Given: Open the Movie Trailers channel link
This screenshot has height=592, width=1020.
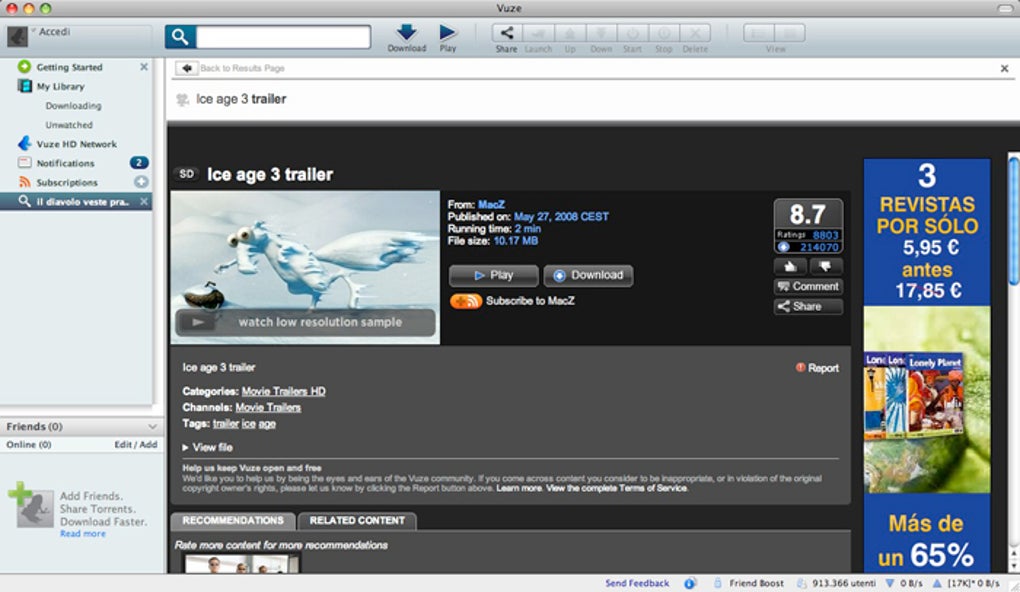Looking at the screenshot, I should click(268, 407).
